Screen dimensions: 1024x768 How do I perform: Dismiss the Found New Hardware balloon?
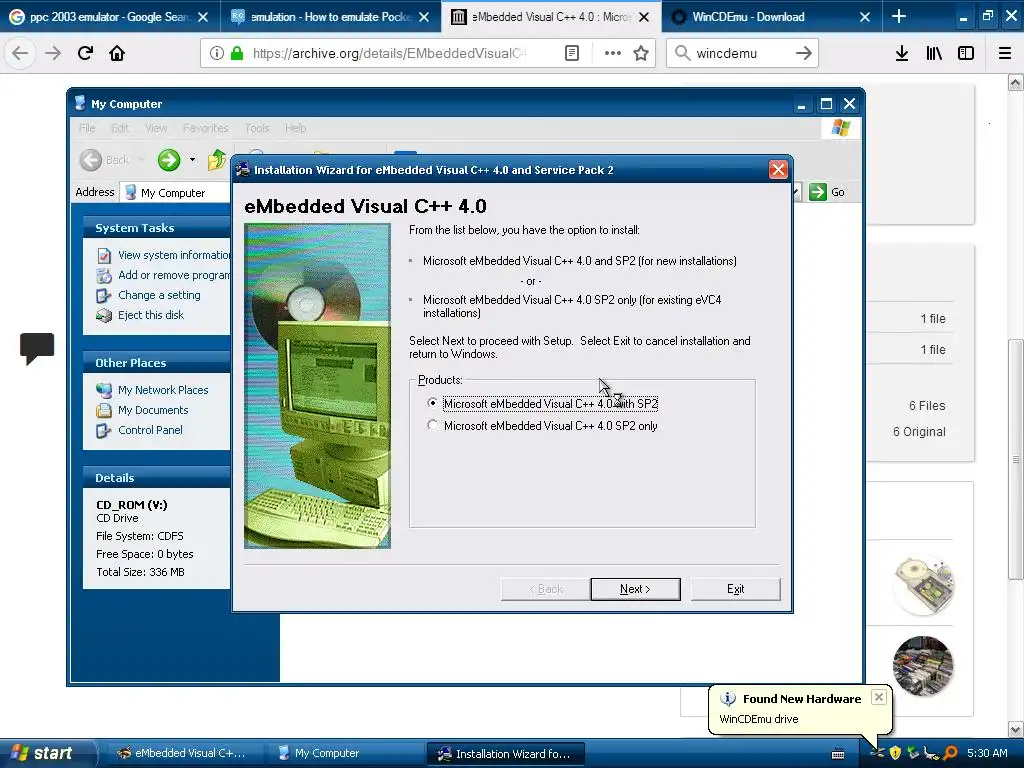(879, 697)
